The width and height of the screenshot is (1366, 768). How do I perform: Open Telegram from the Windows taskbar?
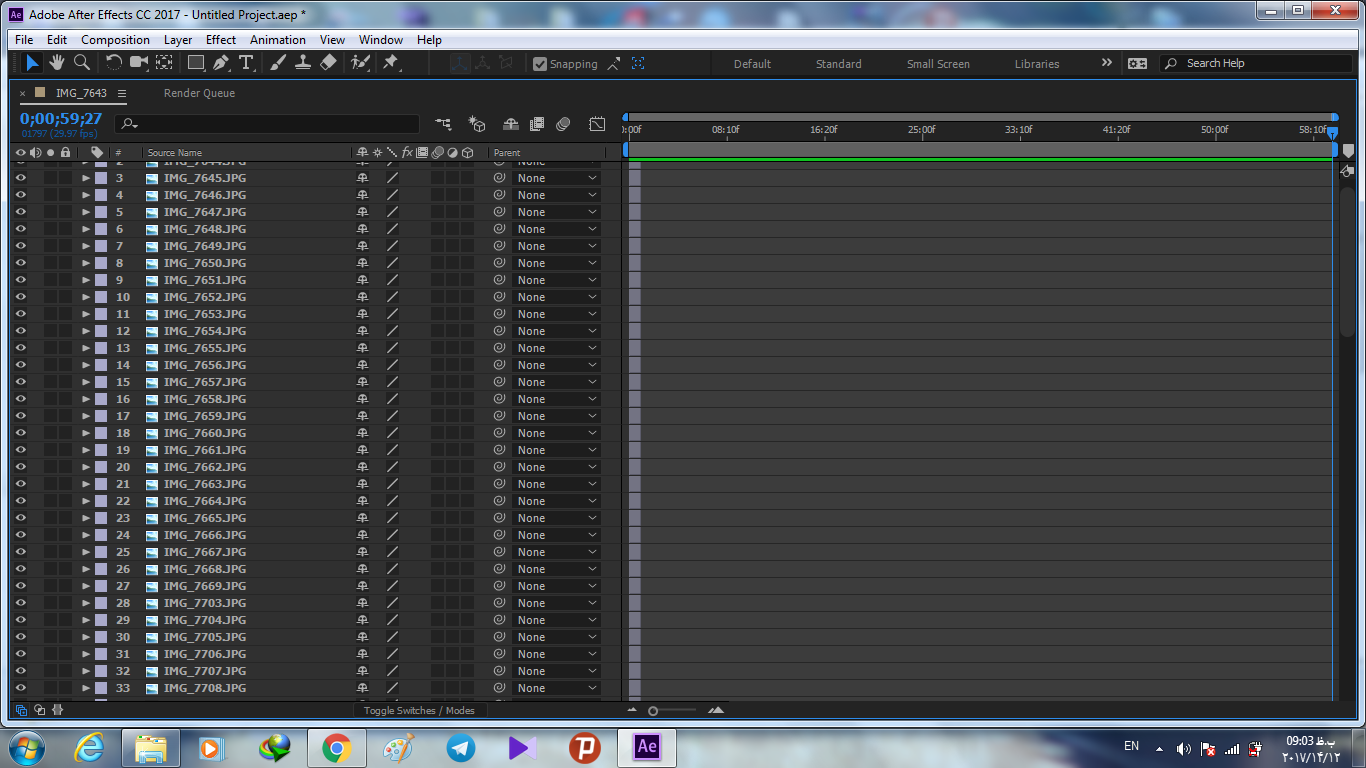461,747
